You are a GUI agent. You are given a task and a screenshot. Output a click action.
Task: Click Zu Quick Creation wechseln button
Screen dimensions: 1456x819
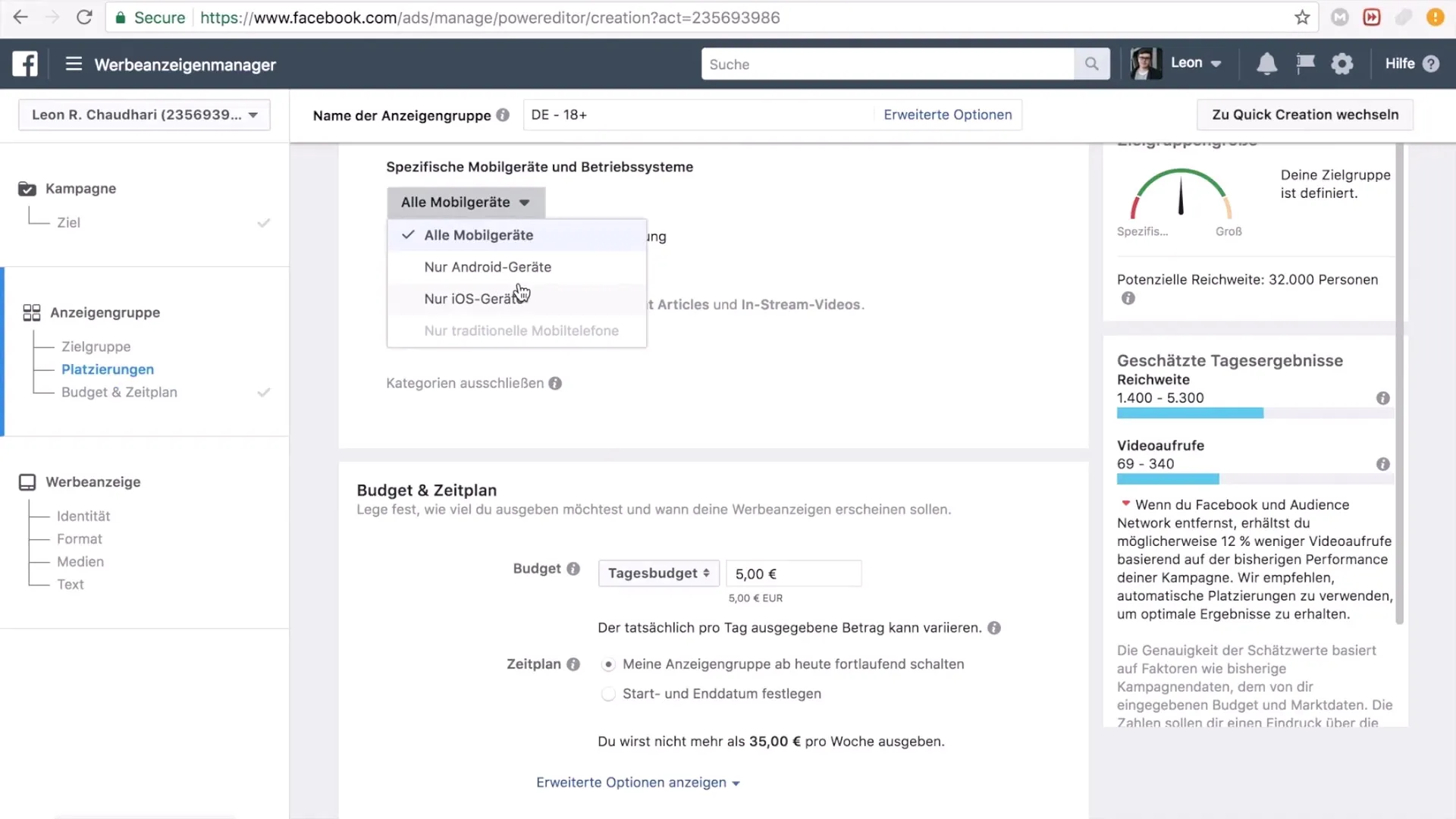[x=1305, y=115]
